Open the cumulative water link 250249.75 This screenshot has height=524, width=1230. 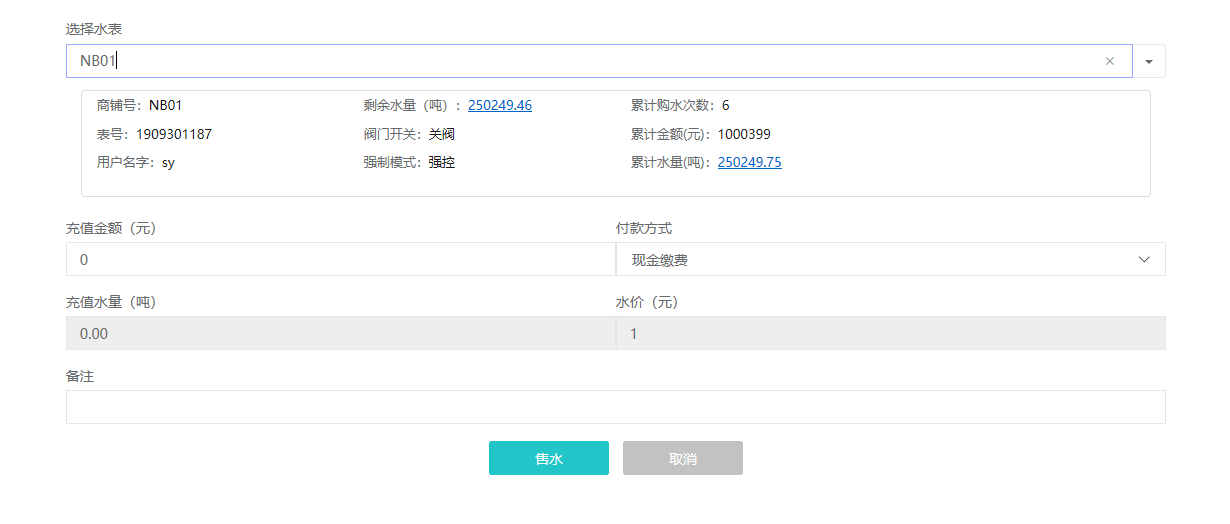point(749,162)
